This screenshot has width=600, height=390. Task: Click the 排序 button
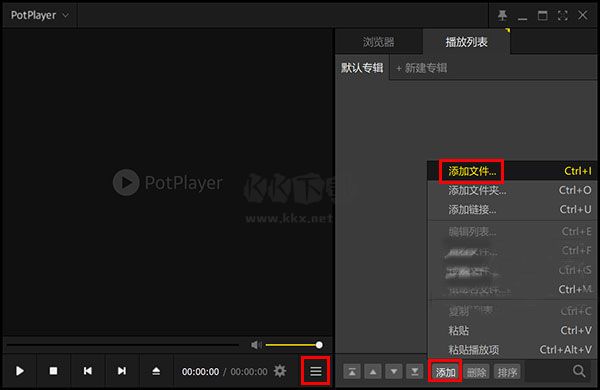coord(507,372)
